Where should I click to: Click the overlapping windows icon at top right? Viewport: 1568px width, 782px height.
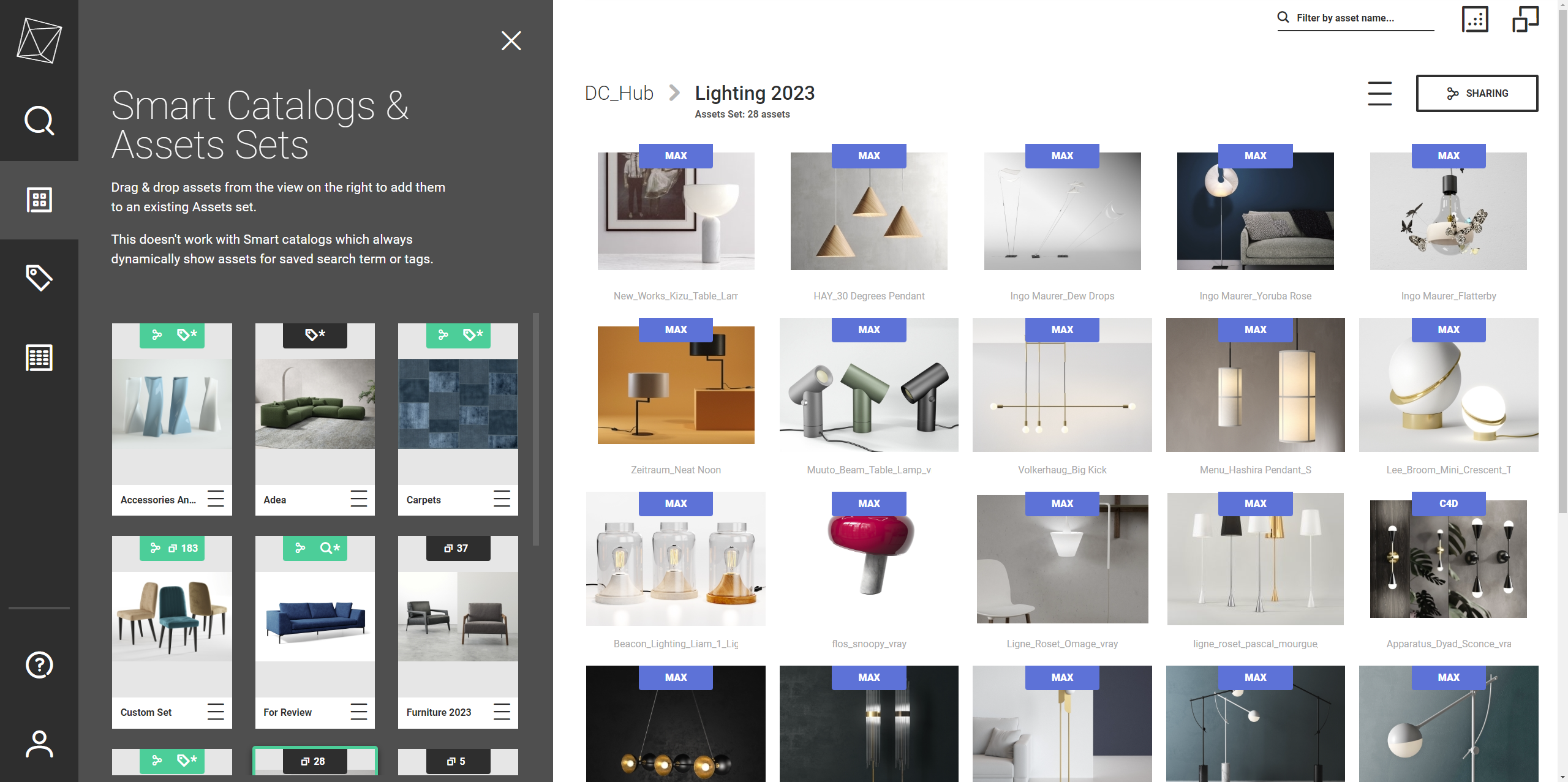tap(1525, 19)
